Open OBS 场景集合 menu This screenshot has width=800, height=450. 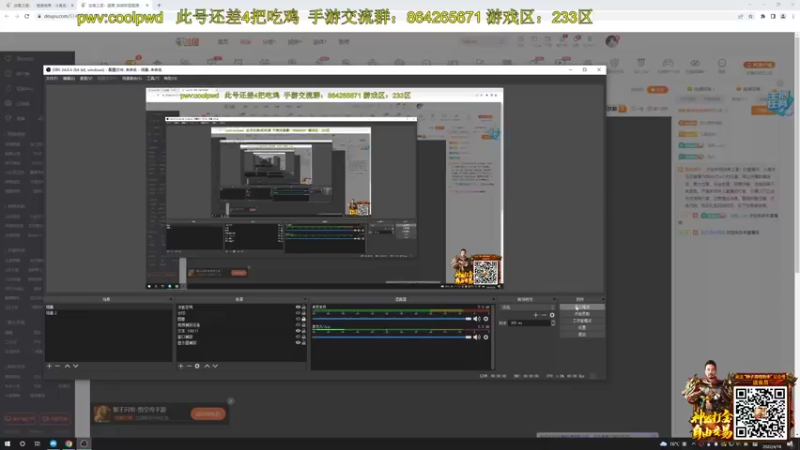(x=132, y=79)
